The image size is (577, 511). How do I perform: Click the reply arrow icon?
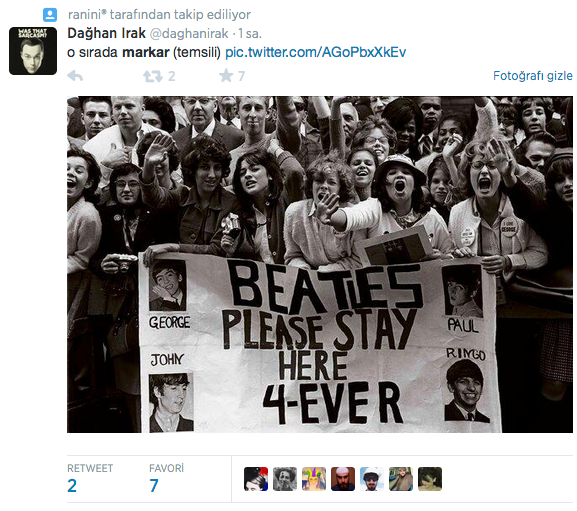75,76
